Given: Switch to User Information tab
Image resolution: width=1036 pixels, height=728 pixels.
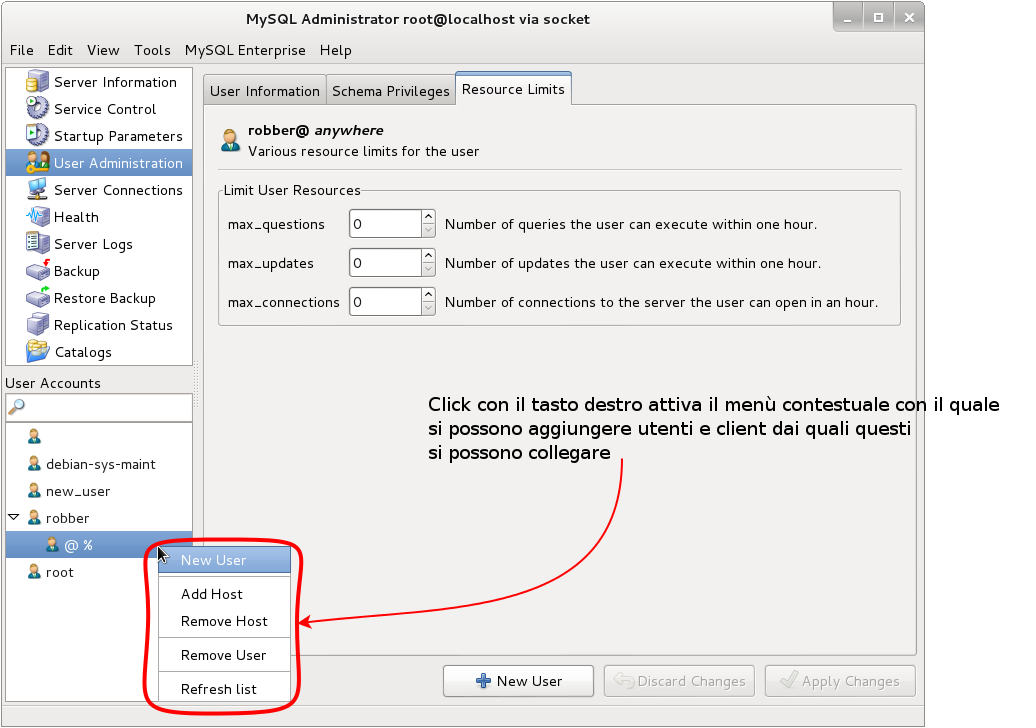Looking at the screenshot, I should pyautogui.click(x=265, y=91).
